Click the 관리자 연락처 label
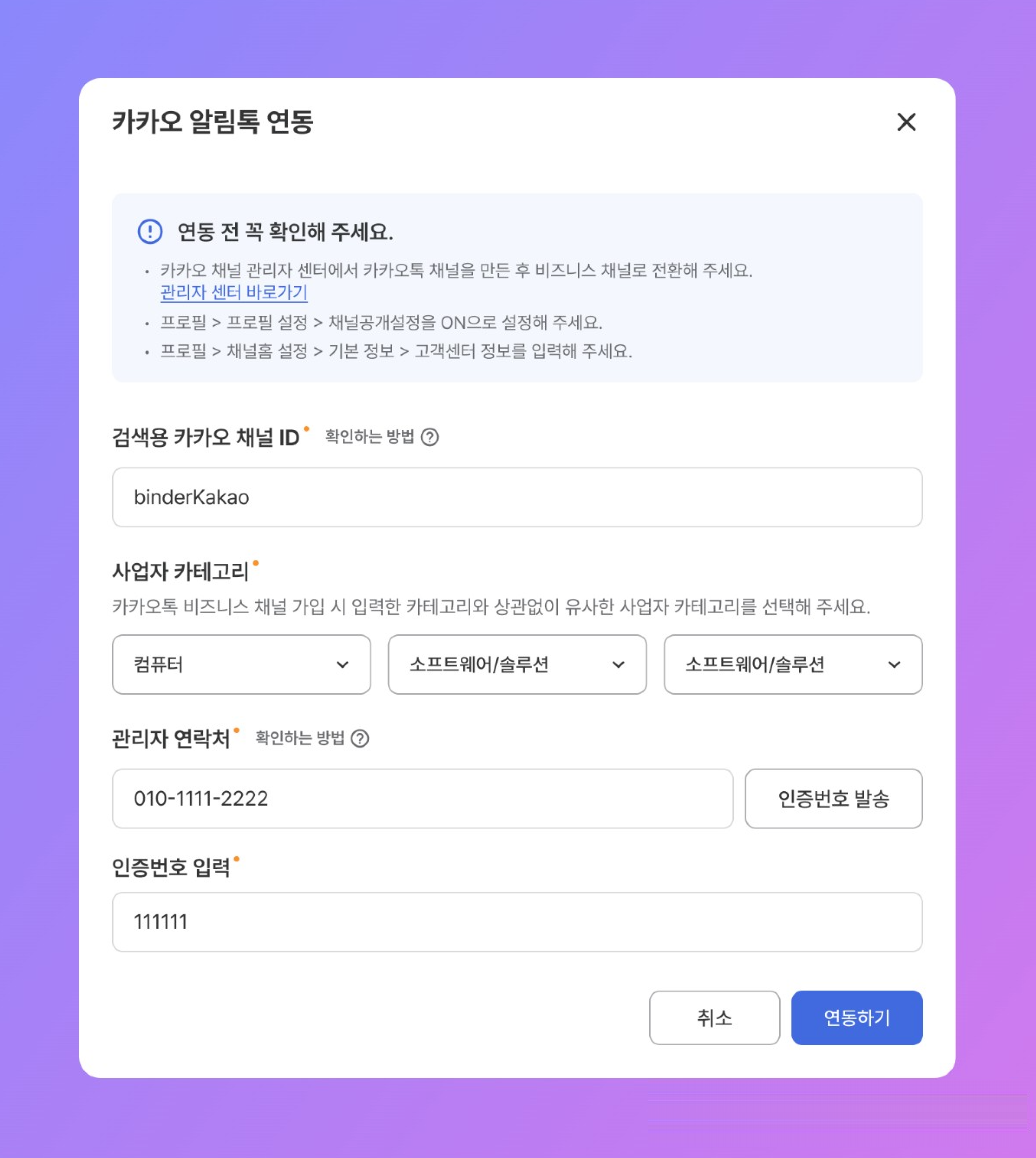 [x=171, y=739]
